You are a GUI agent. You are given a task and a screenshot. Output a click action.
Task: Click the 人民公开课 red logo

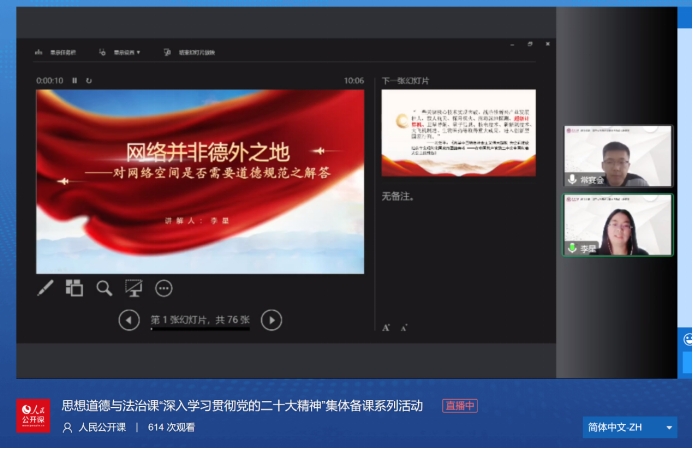[33, 415]
